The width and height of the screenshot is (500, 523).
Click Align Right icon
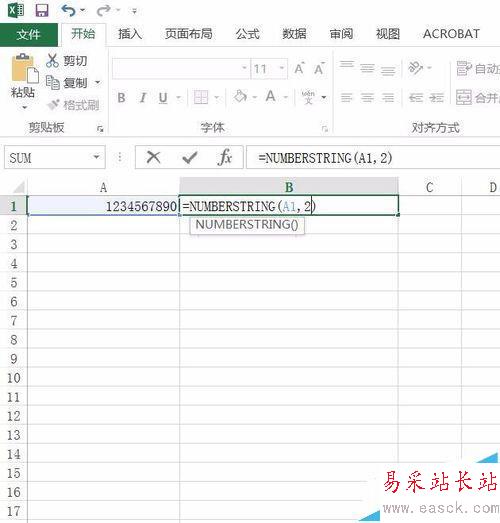point(388,98)
